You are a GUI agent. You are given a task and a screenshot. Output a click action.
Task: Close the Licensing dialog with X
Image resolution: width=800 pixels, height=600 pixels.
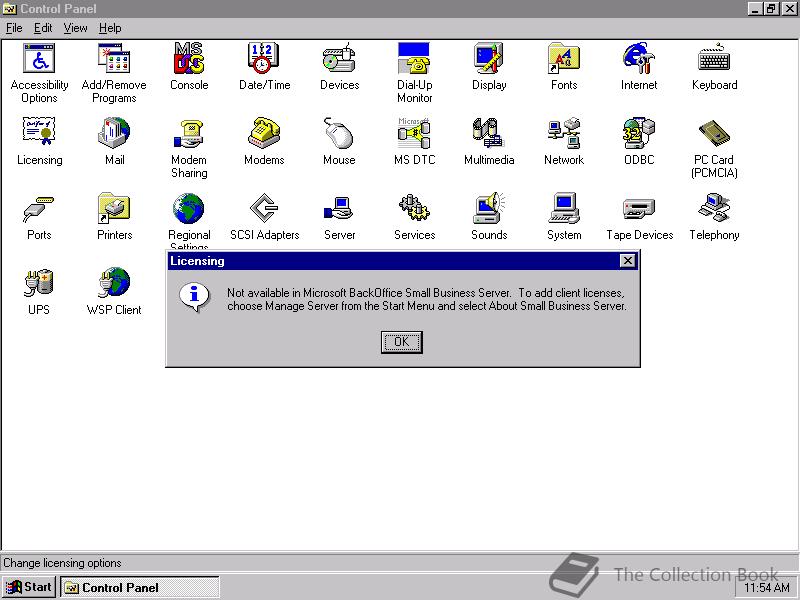[628, 261]
